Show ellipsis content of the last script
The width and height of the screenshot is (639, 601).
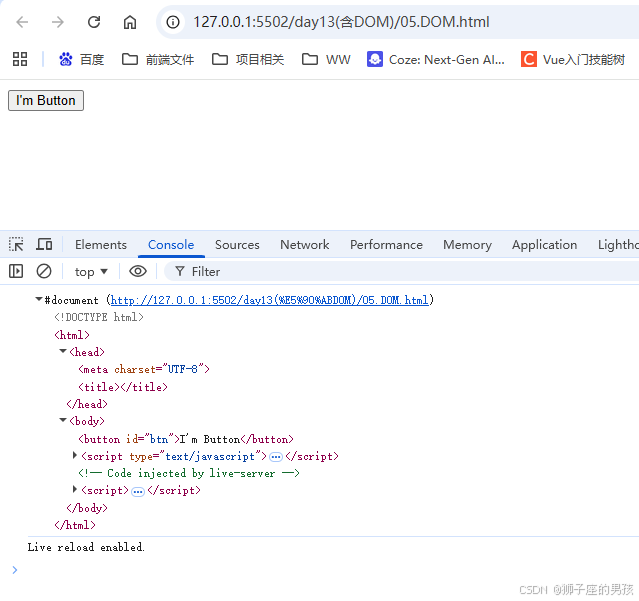[138, 491]
